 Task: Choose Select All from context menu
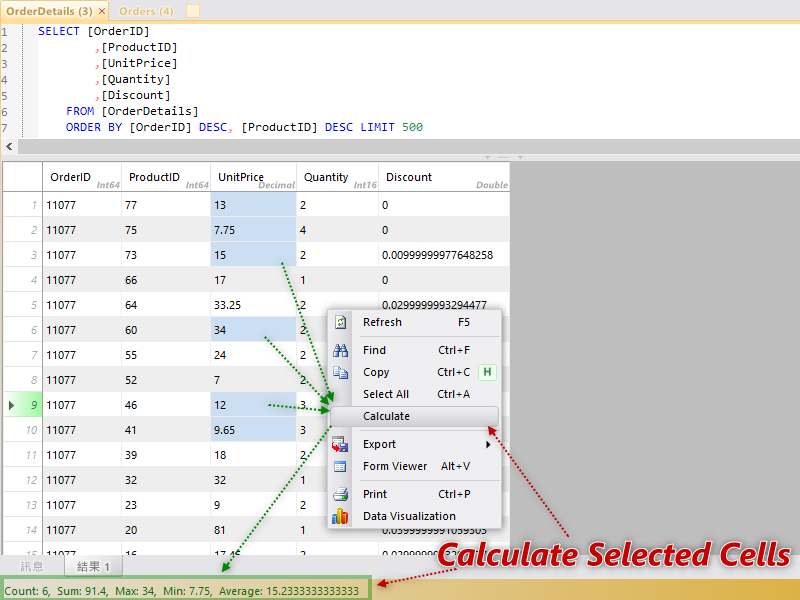click(414, 394)
